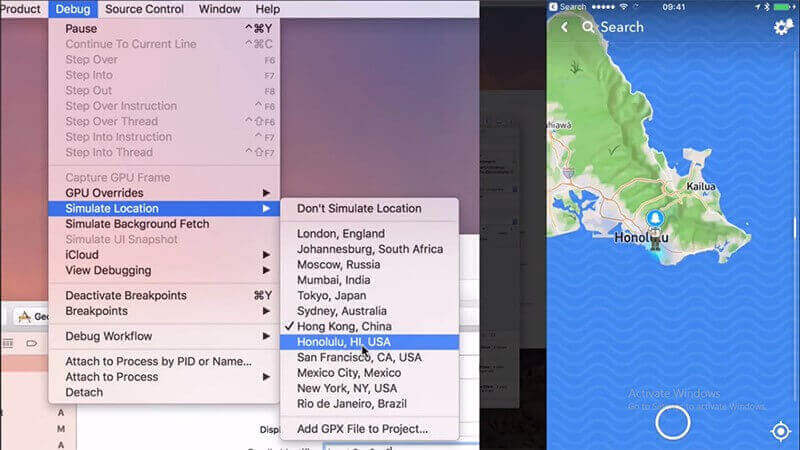800x450 pixels.
Task: Expand the GPU Overrides submenu
Action: tap(104, 192)
